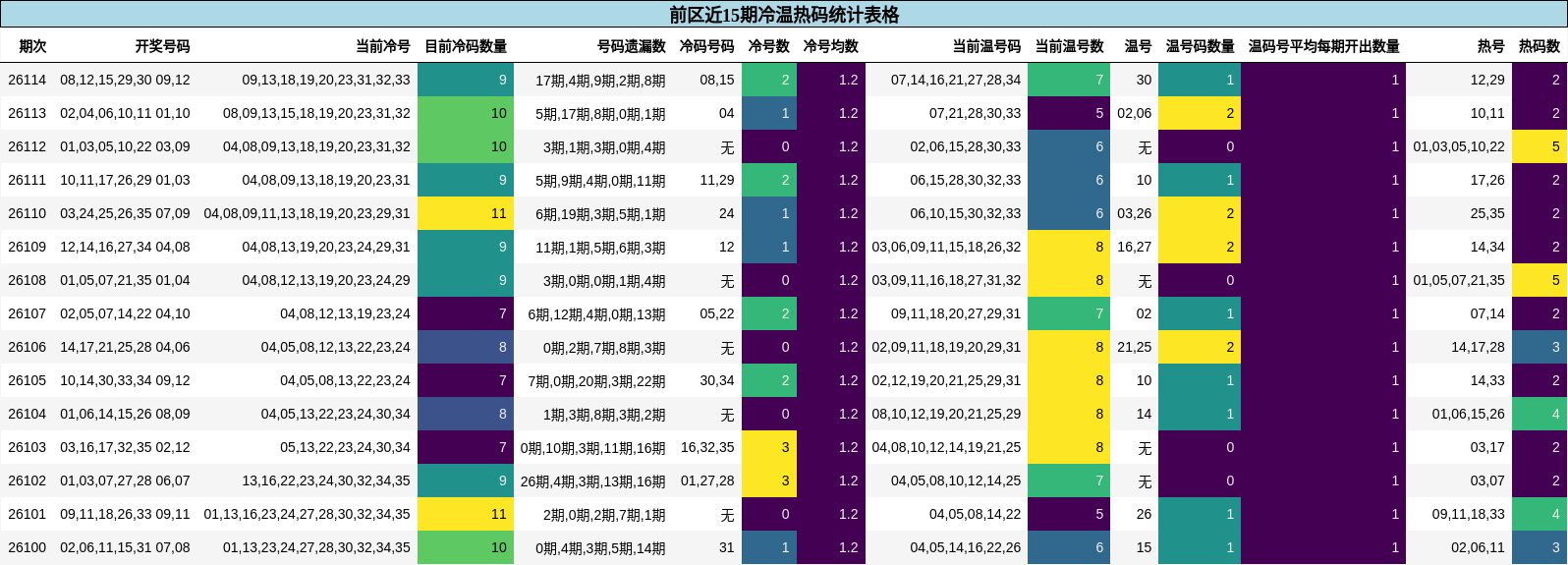
Task: Select the 温码号平均每期开出数量 column header
Action: [1323, 46]
